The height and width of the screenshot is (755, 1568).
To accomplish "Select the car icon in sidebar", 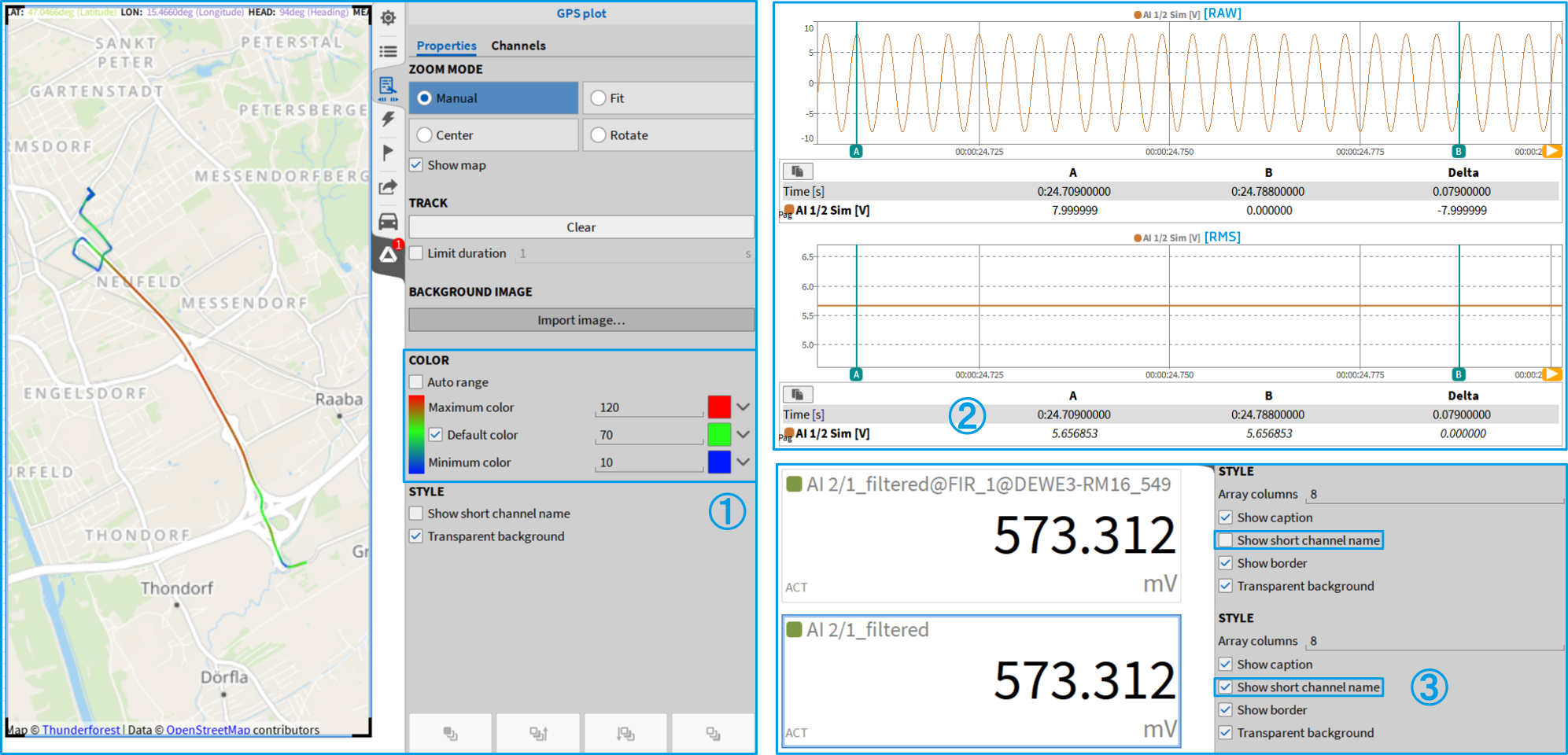I will pyautogui.click(x=388, y=221).
